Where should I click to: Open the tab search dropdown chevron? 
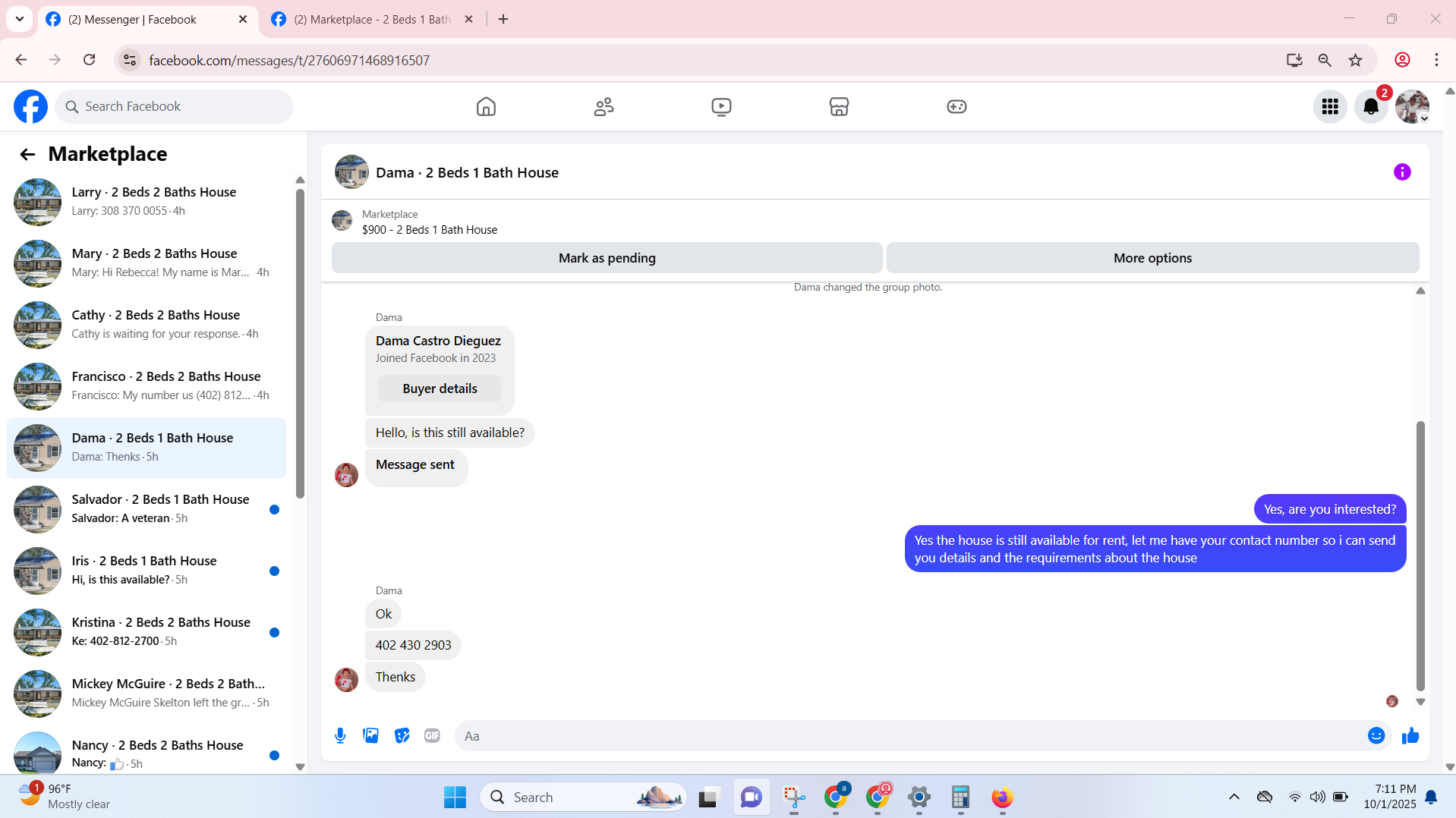click(20, 19)
